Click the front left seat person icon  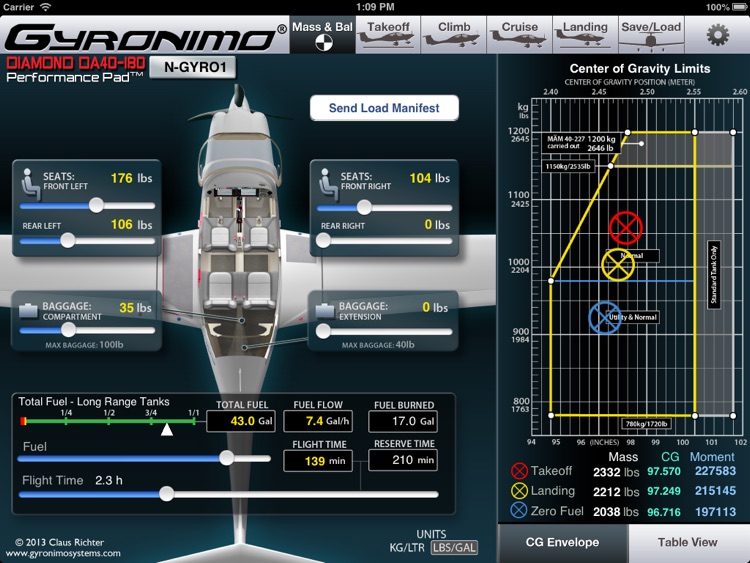click(x=30, y=184)
